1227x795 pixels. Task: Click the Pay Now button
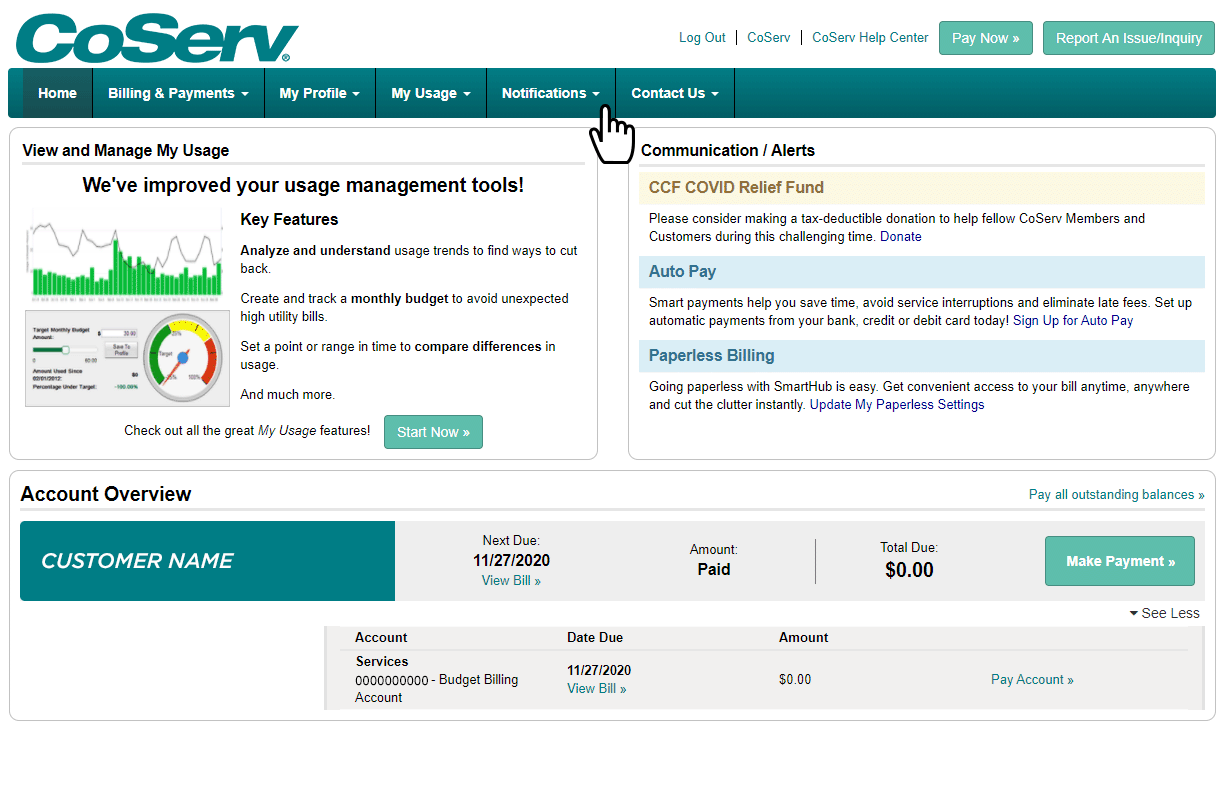point(986,38)
